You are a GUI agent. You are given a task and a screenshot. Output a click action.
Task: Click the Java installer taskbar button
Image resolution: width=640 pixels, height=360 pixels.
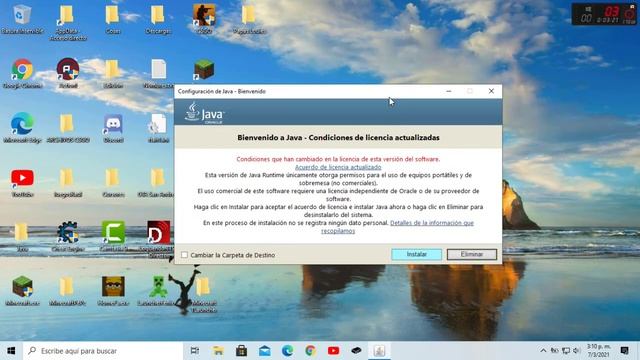pyautogui.click(x=379, y=351)
